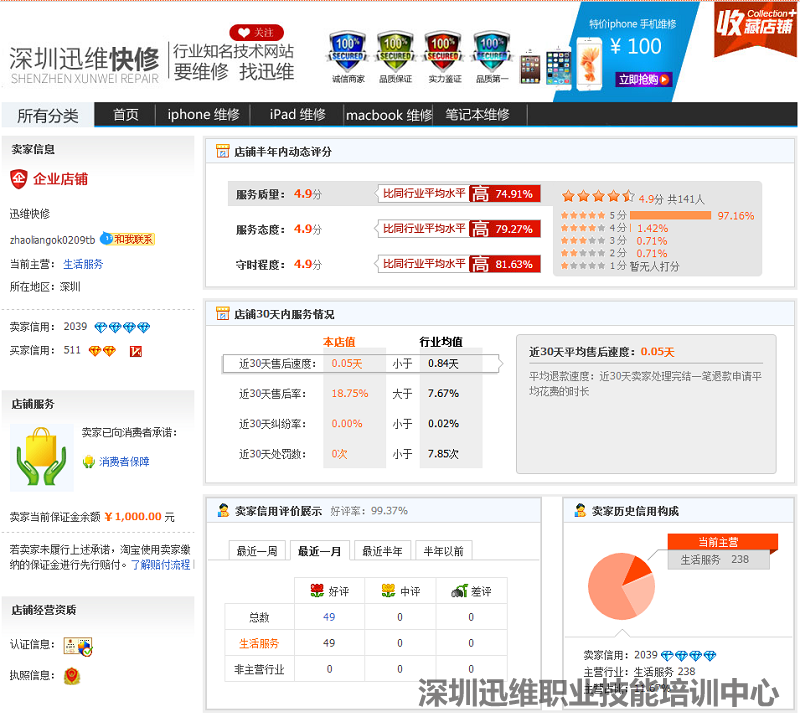This screenshot has width=800, height=717.
Task: Click the 企业店铺 red shield icon
Action: [x=19, y=179]
